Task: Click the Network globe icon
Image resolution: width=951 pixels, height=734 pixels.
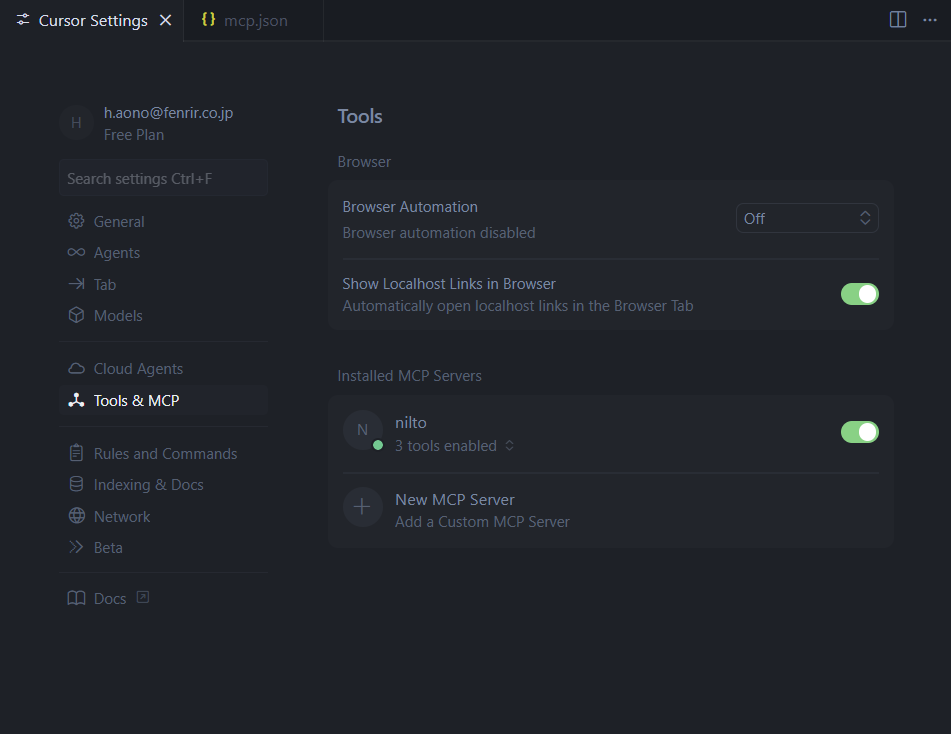Action: (x=76, y=516)
